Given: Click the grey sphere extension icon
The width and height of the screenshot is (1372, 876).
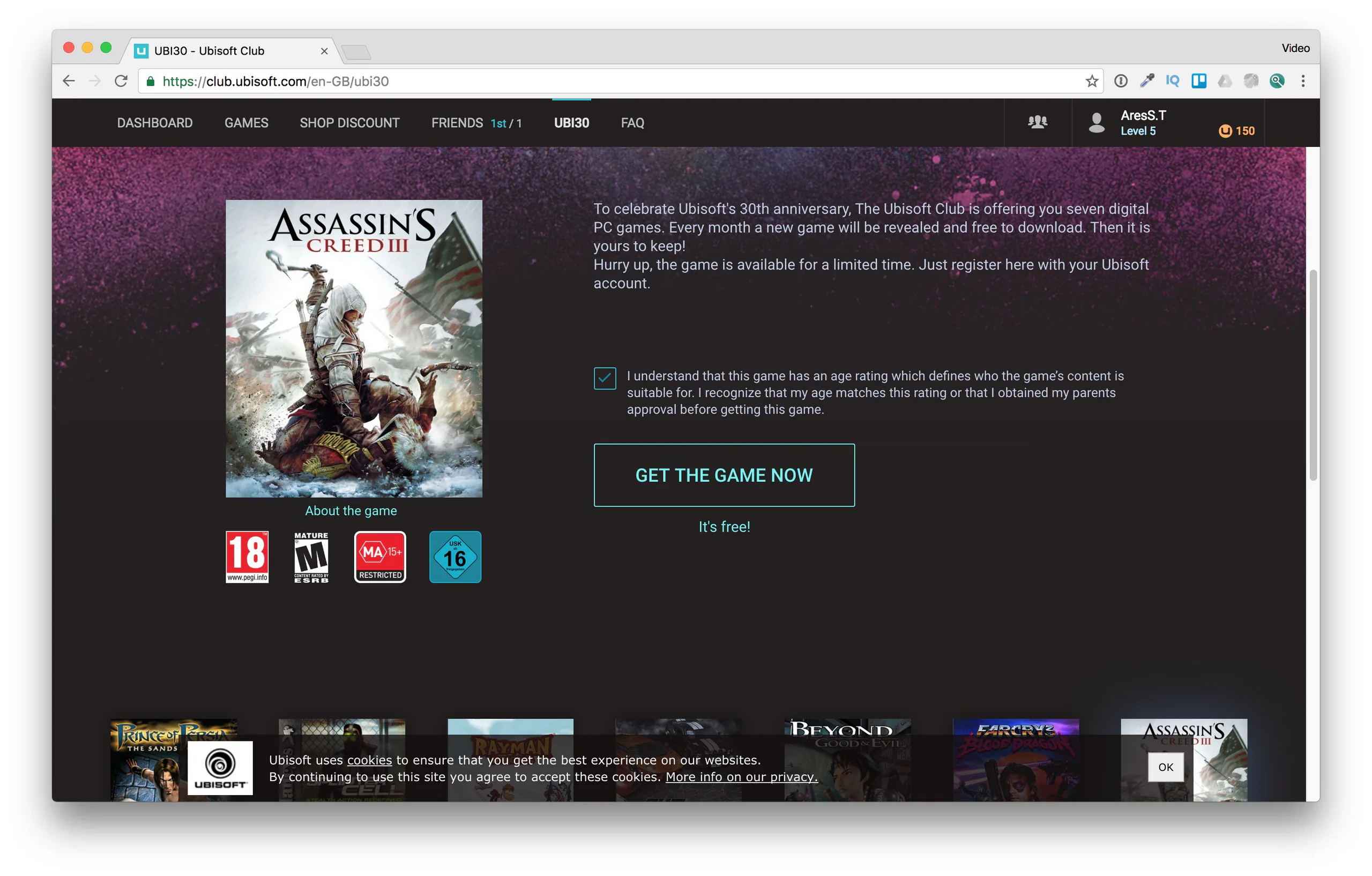Looking at the screenshot, I should coord(1251,81).
